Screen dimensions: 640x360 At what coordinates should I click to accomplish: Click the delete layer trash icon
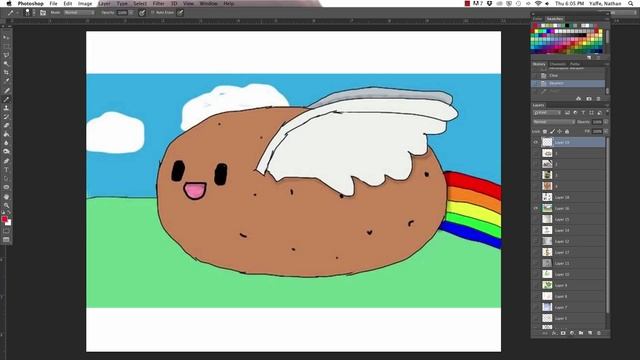pos(599,333)
